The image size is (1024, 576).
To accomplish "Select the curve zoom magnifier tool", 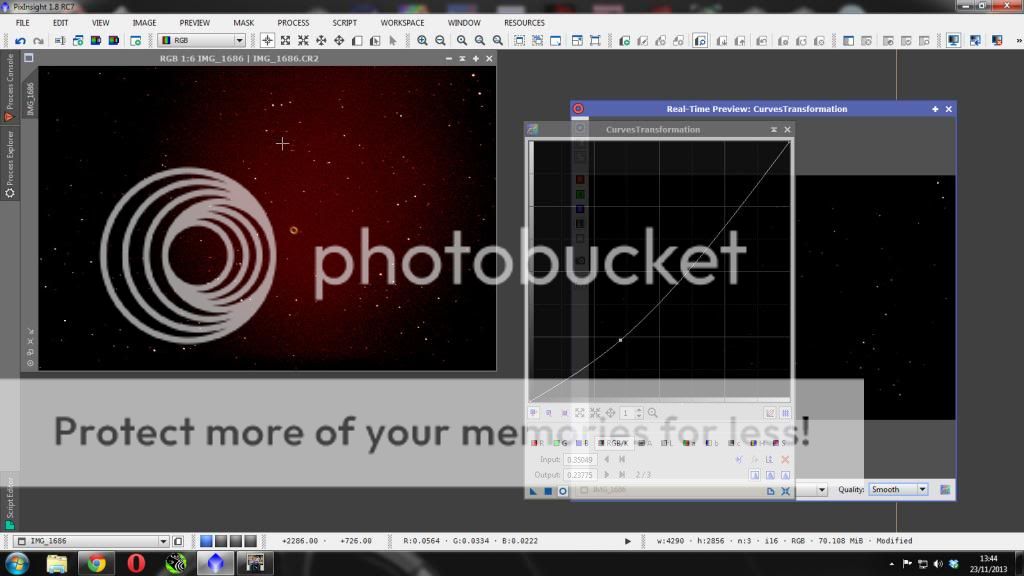I will pyautogui.click(x=651, y=412).
